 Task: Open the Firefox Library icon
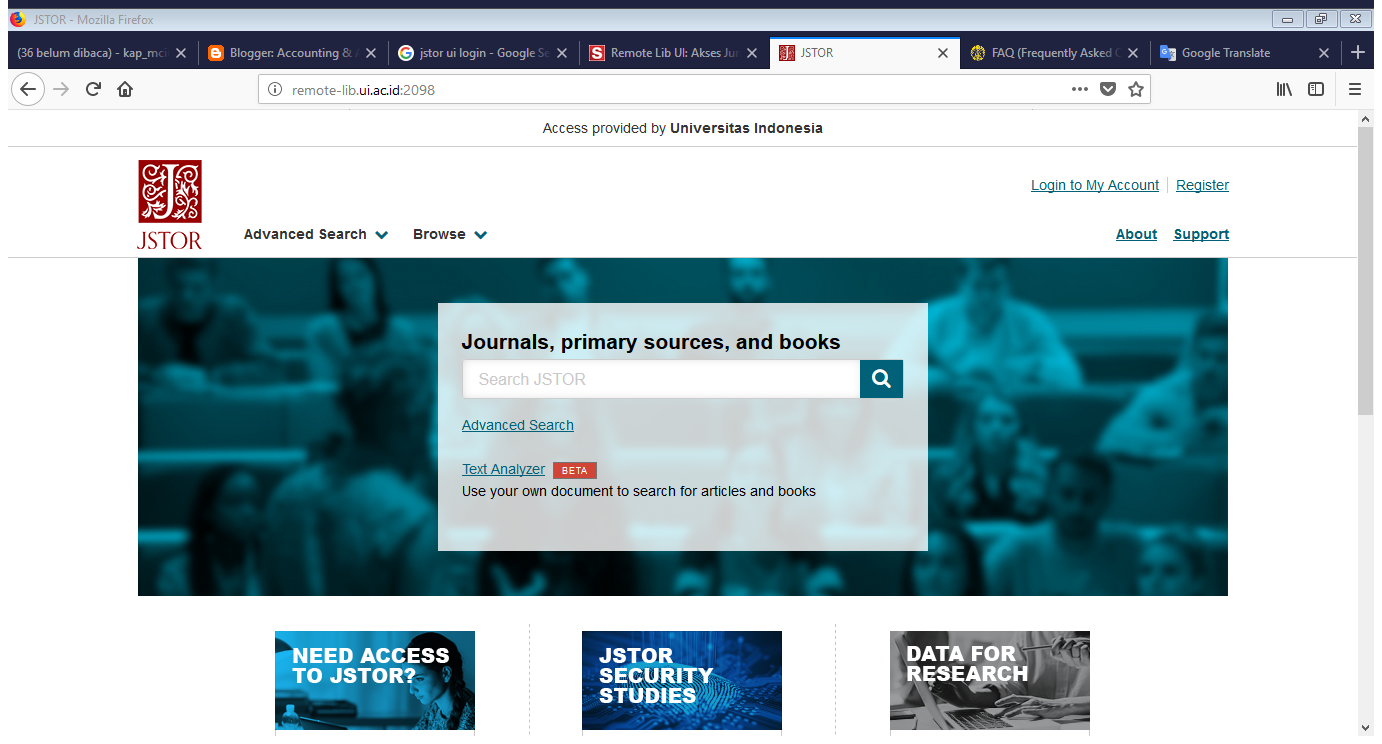pyautogui.click(x=1284, y=89)
